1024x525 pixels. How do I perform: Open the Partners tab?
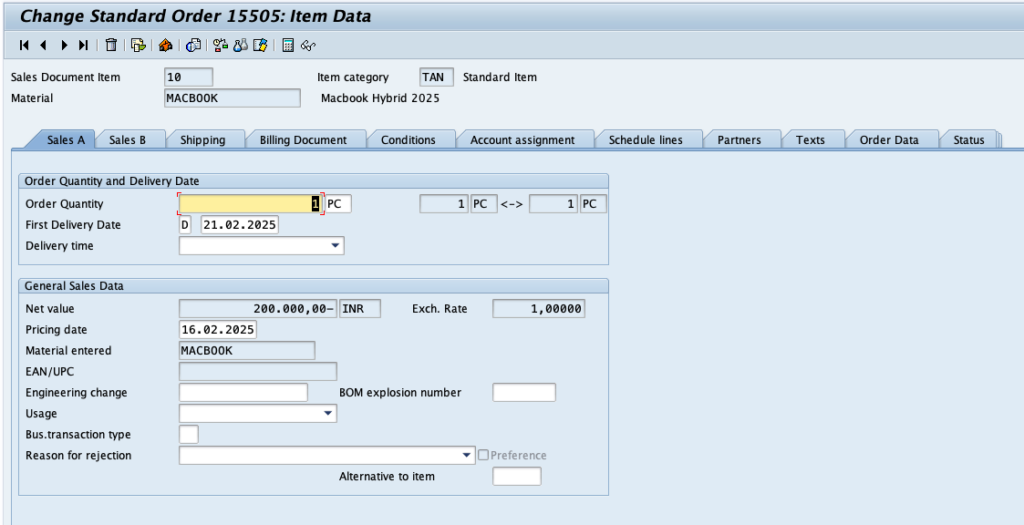click(739, 140)
